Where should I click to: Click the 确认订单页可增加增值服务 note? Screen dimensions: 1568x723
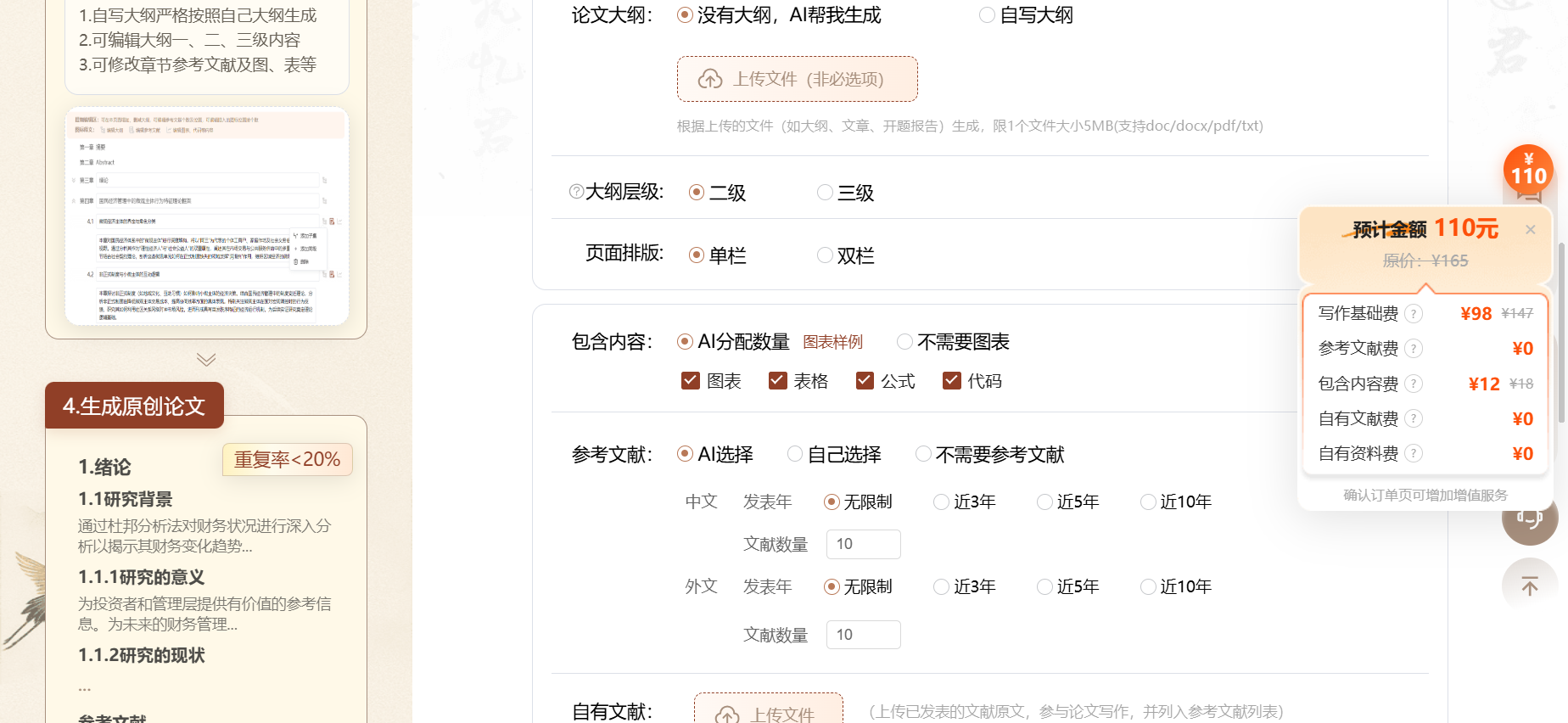point(1425,495)
